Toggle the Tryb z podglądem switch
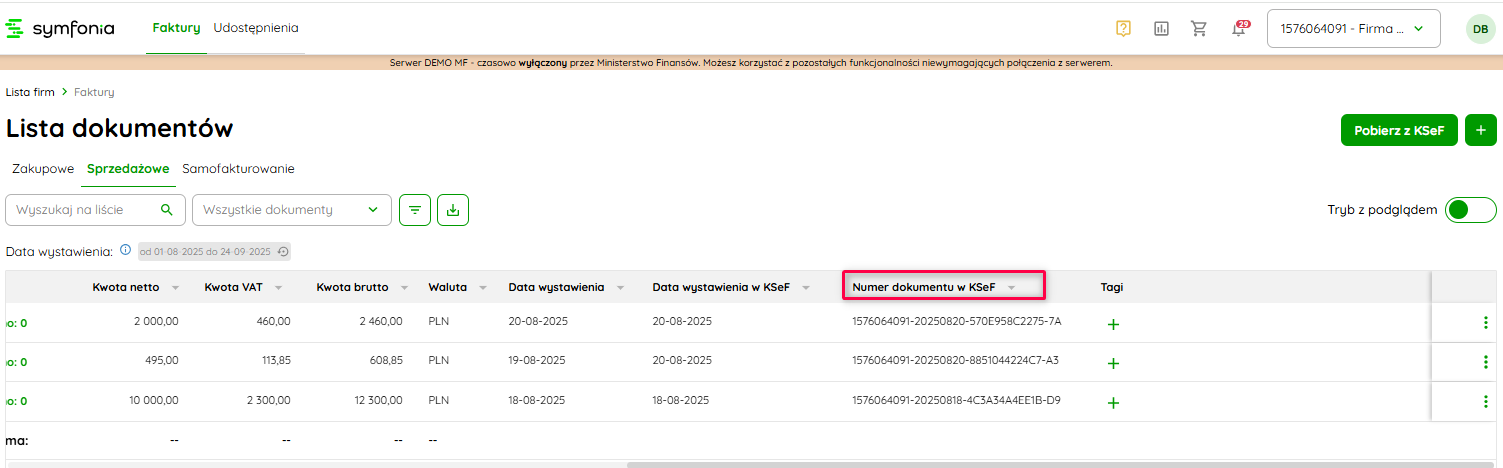The height and width of the screenshot is (468, 1503). coord(1470,210)
